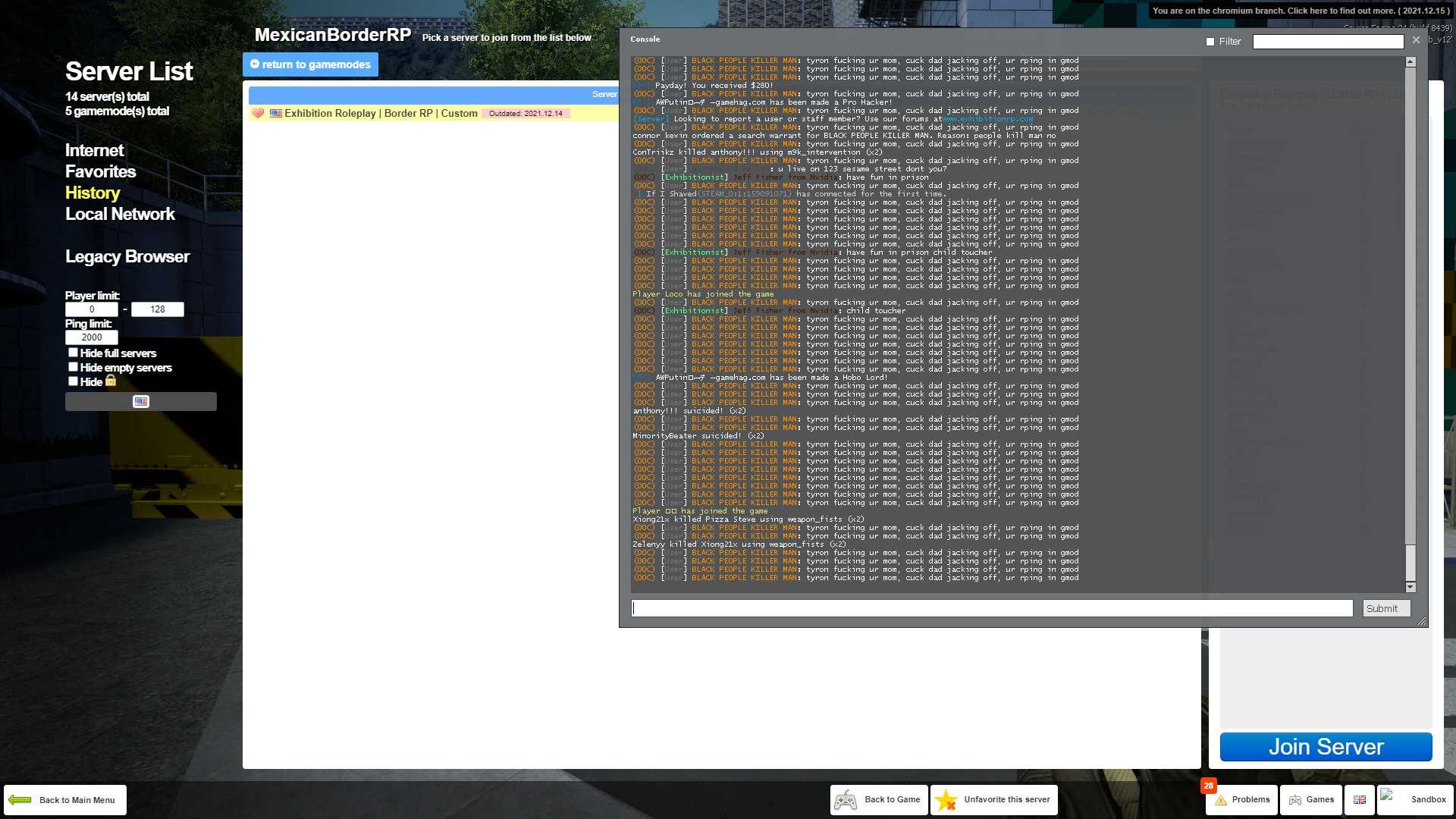The width and height of the screenshot is (1456, 819).
Task: Click Back to Main Menu button
Action: click(x=65, y=800)
